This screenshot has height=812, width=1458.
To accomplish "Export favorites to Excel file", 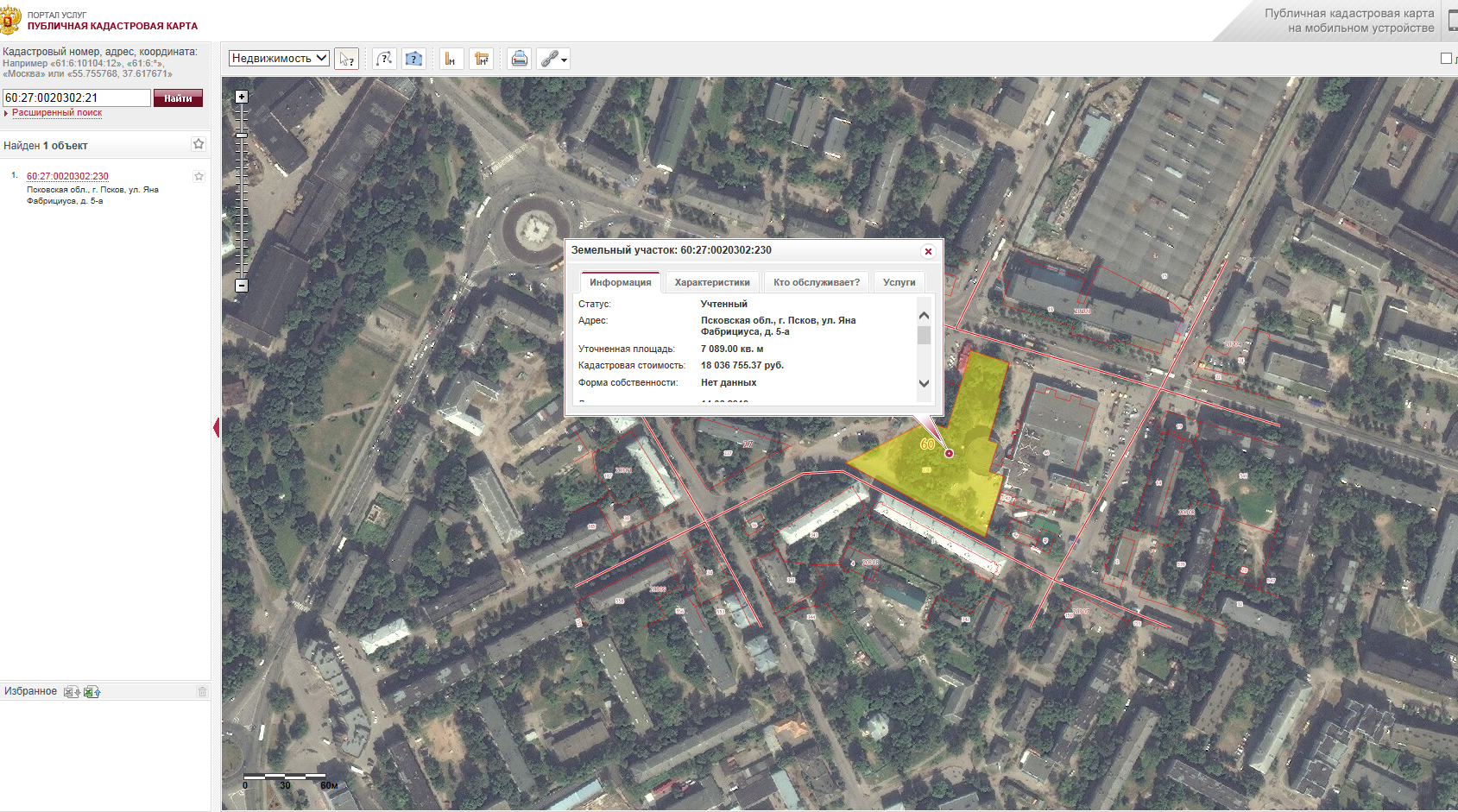I will click(x=72, y=691).
